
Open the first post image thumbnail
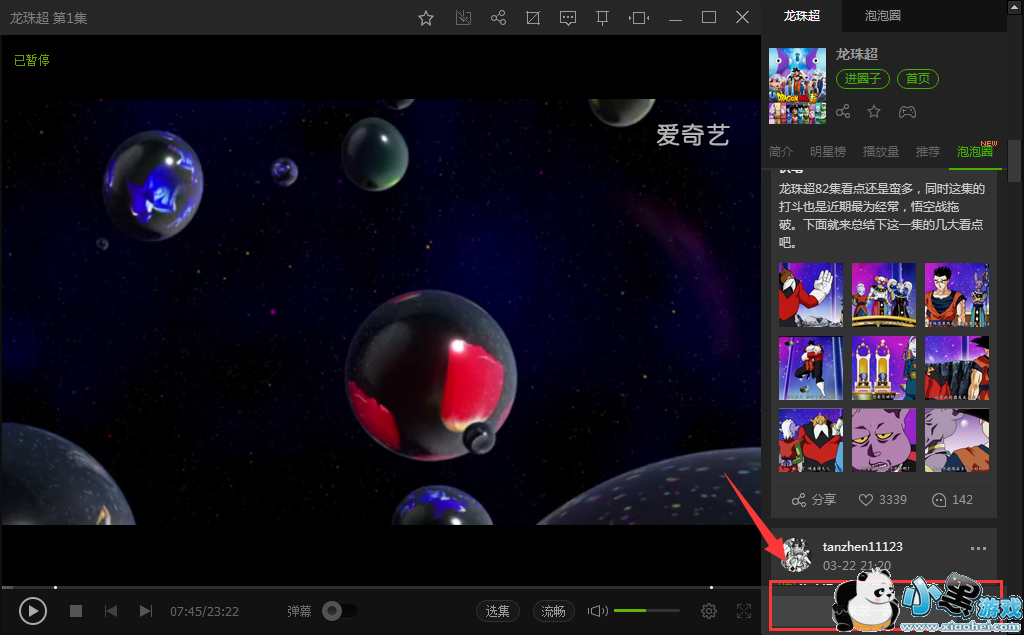tap(811, 295)
